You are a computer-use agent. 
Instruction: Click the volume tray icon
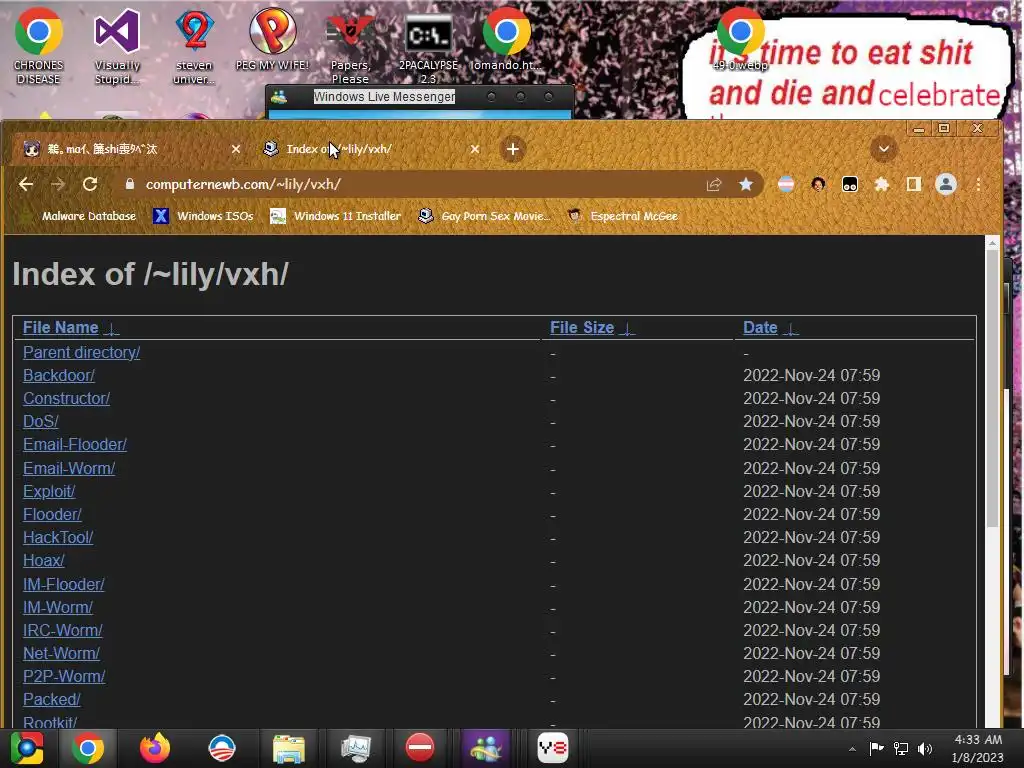pos(925,748)
